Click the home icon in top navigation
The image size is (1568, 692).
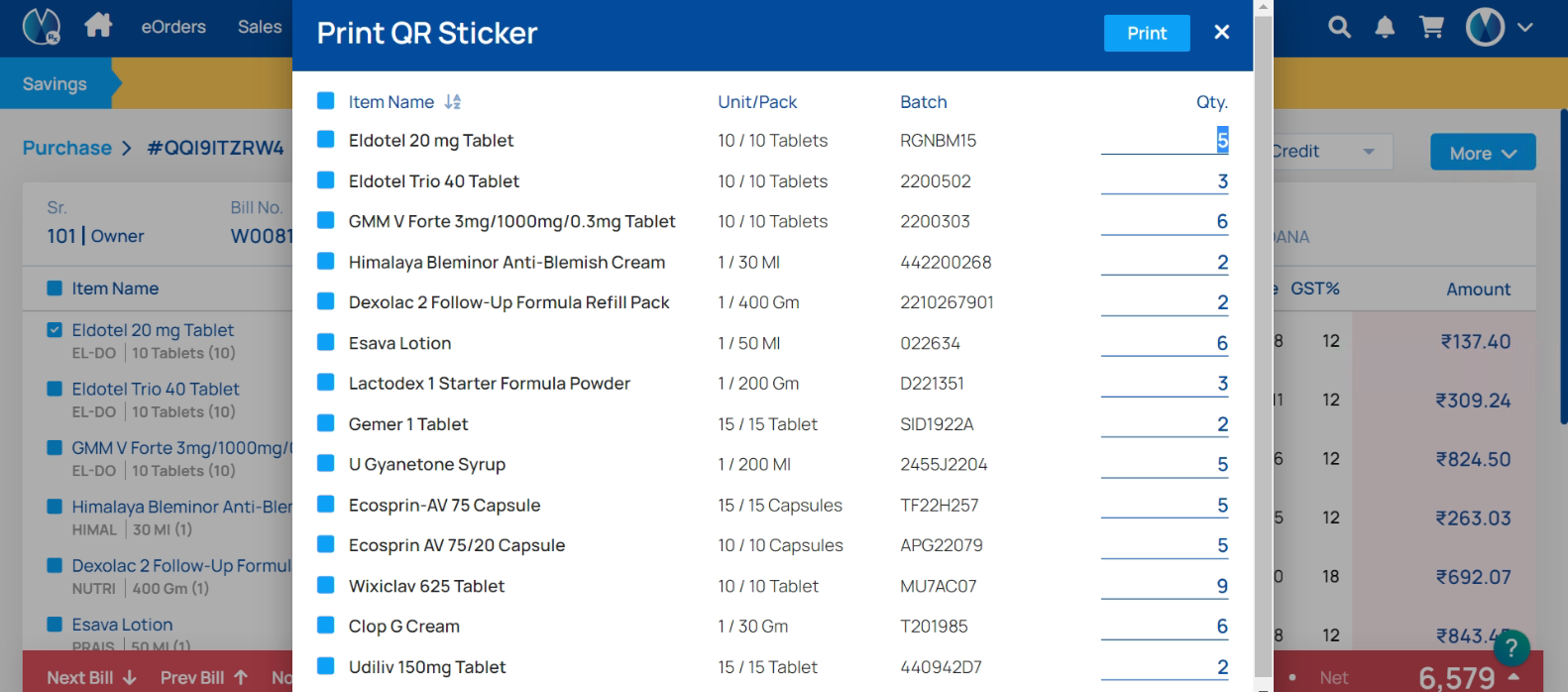pos(98,25)
